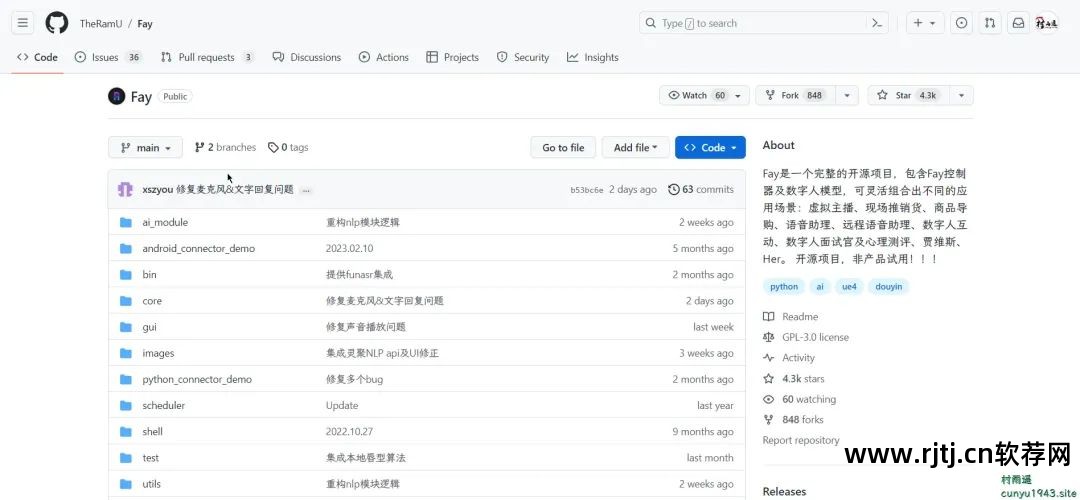This screenshot has width=1080, height=500.
Task: Open the command palette icon
Action: [x=877, y=23]
